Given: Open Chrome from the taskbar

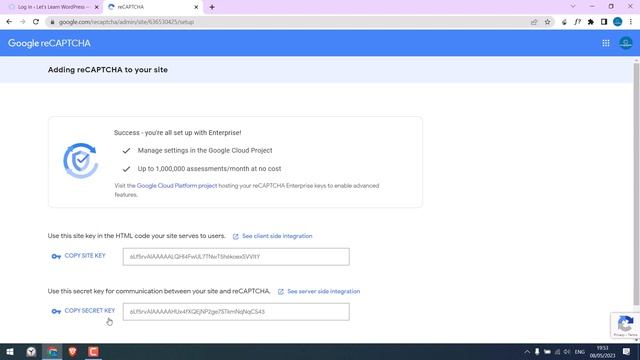Looking at the screenshot, I should [x=52, y=352].
